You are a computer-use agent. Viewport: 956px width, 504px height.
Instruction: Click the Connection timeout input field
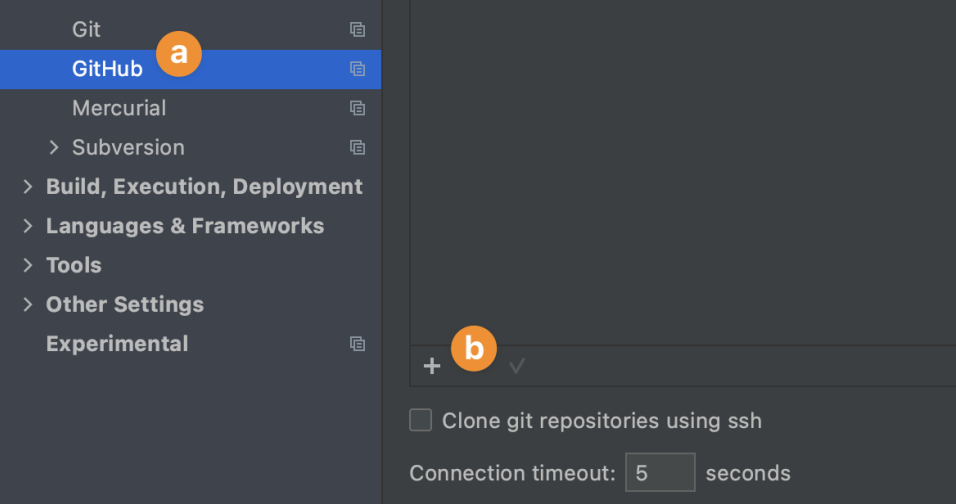click(x=660, y=472)
